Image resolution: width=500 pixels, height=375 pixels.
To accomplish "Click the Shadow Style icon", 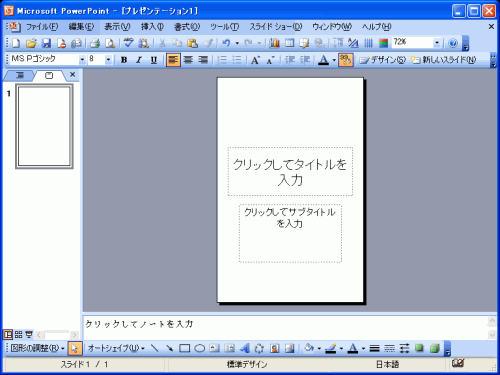I will coord(419,348).
